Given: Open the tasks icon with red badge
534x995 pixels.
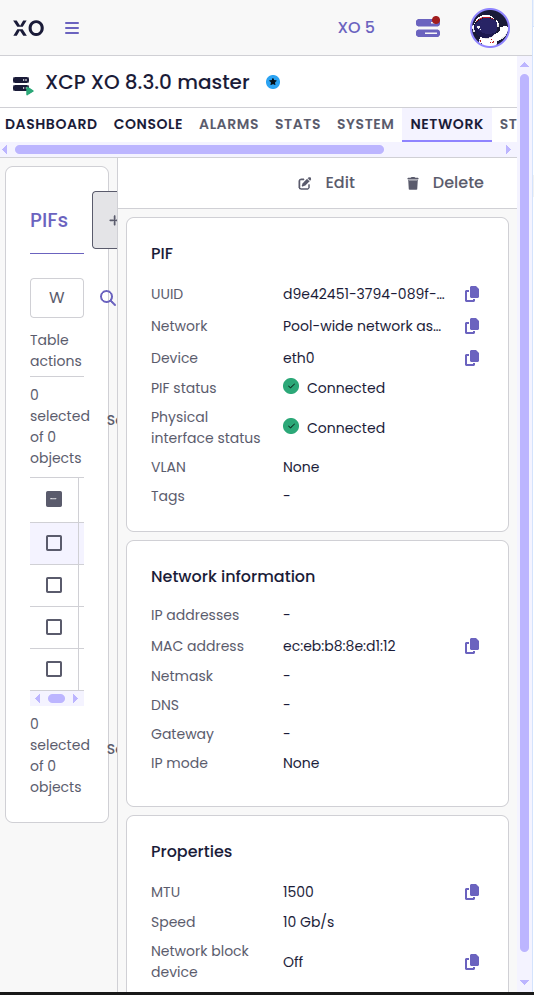Looking at the screenshot, I should (428, 27).
